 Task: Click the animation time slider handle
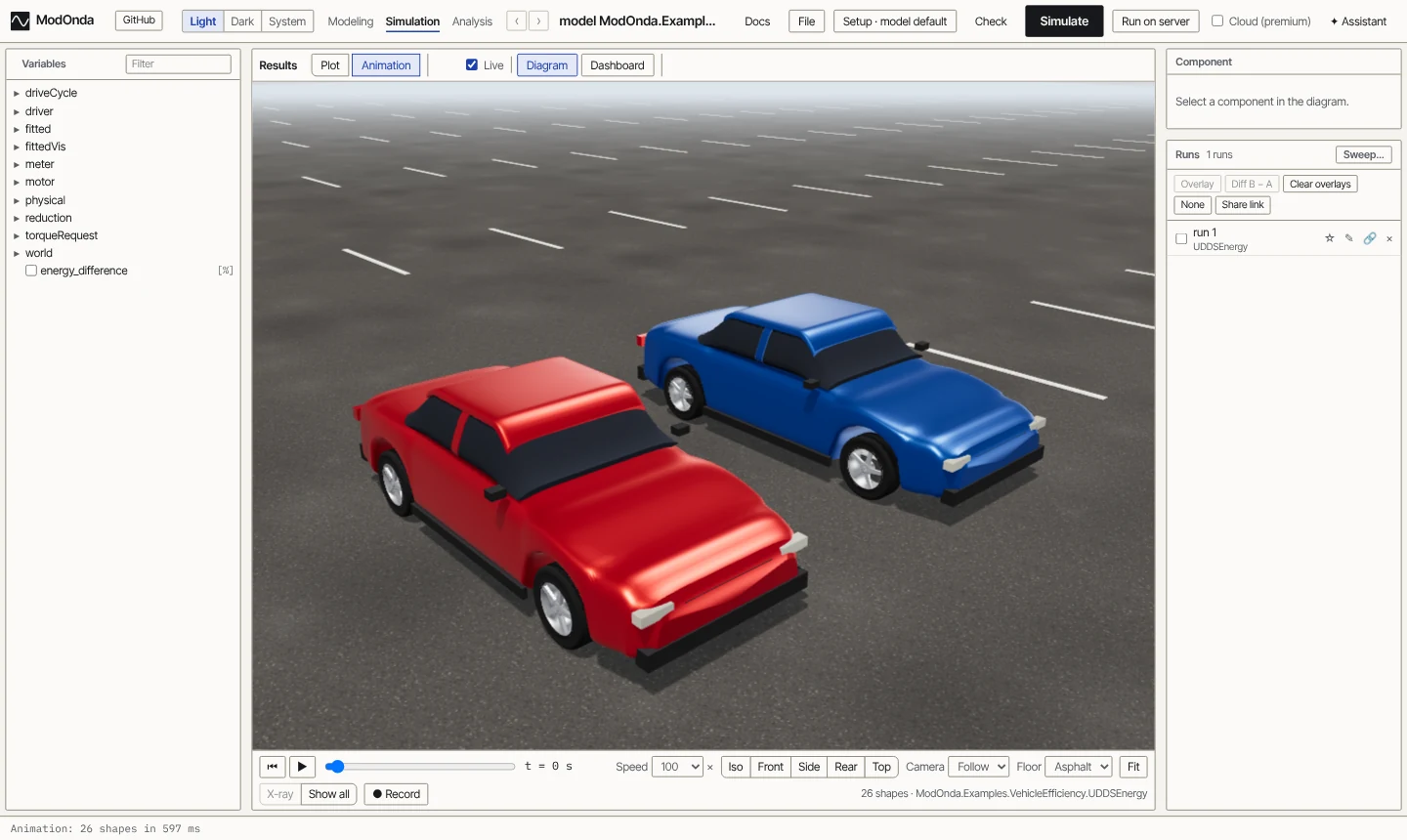point(335,767)
